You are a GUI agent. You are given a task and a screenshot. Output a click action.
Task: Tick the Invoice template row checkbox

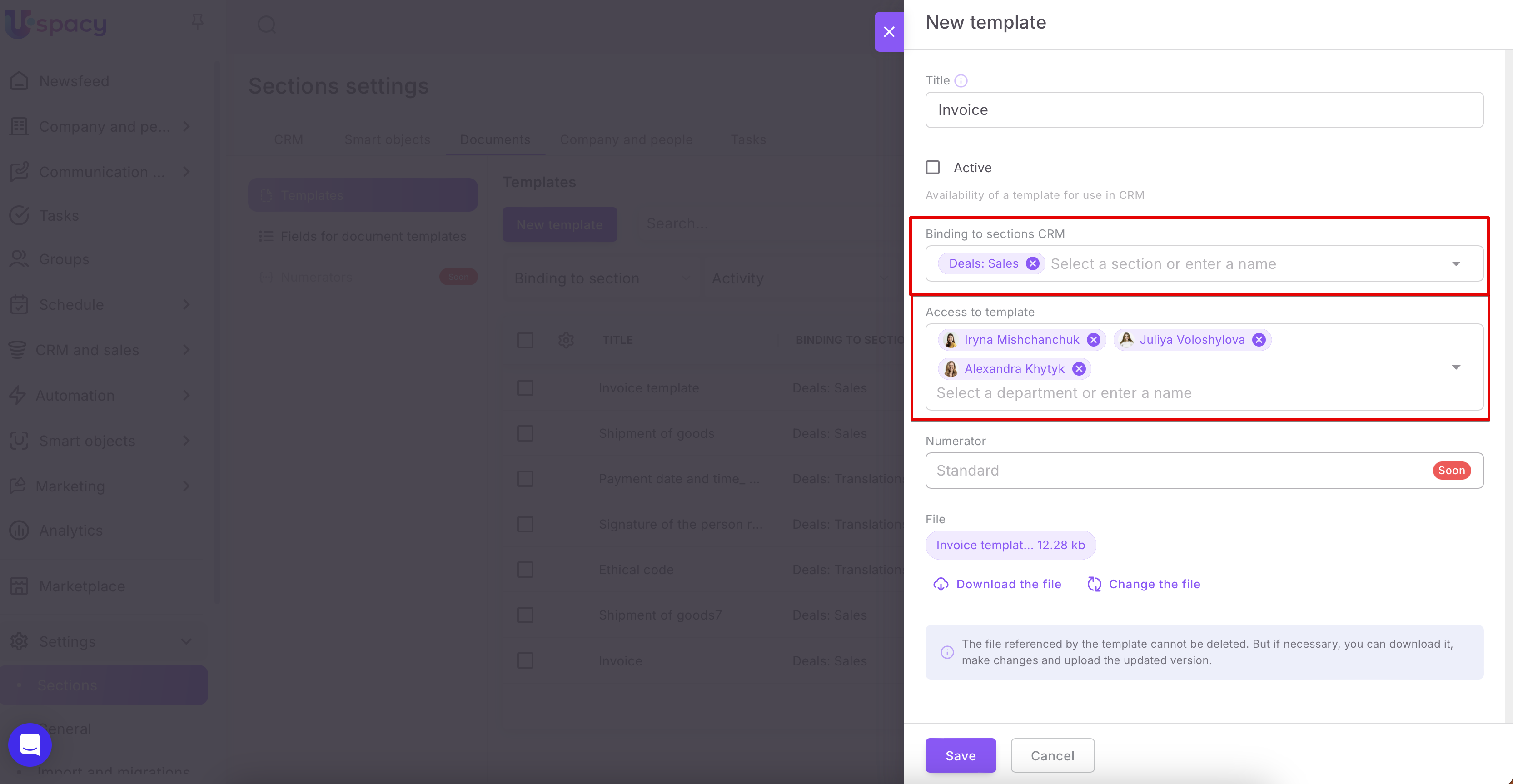525,388
